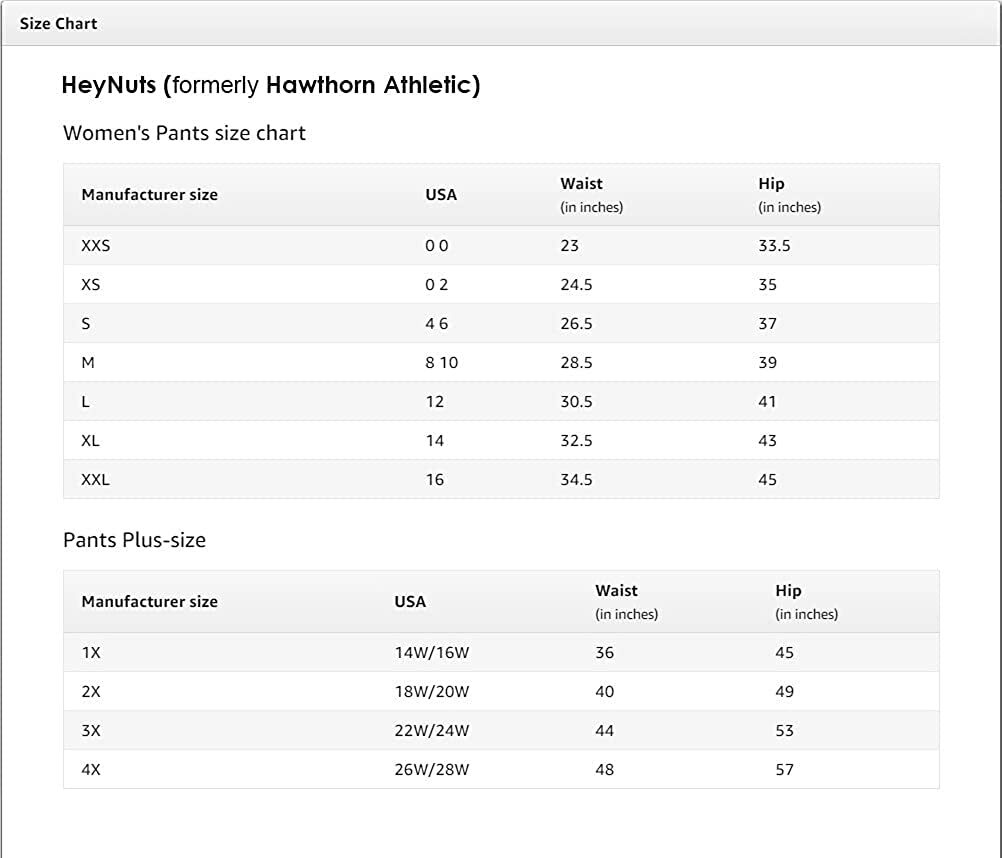Select the HeyNuts brand heading
Viewport: 1002px width, 858px height.
point(270,86)
